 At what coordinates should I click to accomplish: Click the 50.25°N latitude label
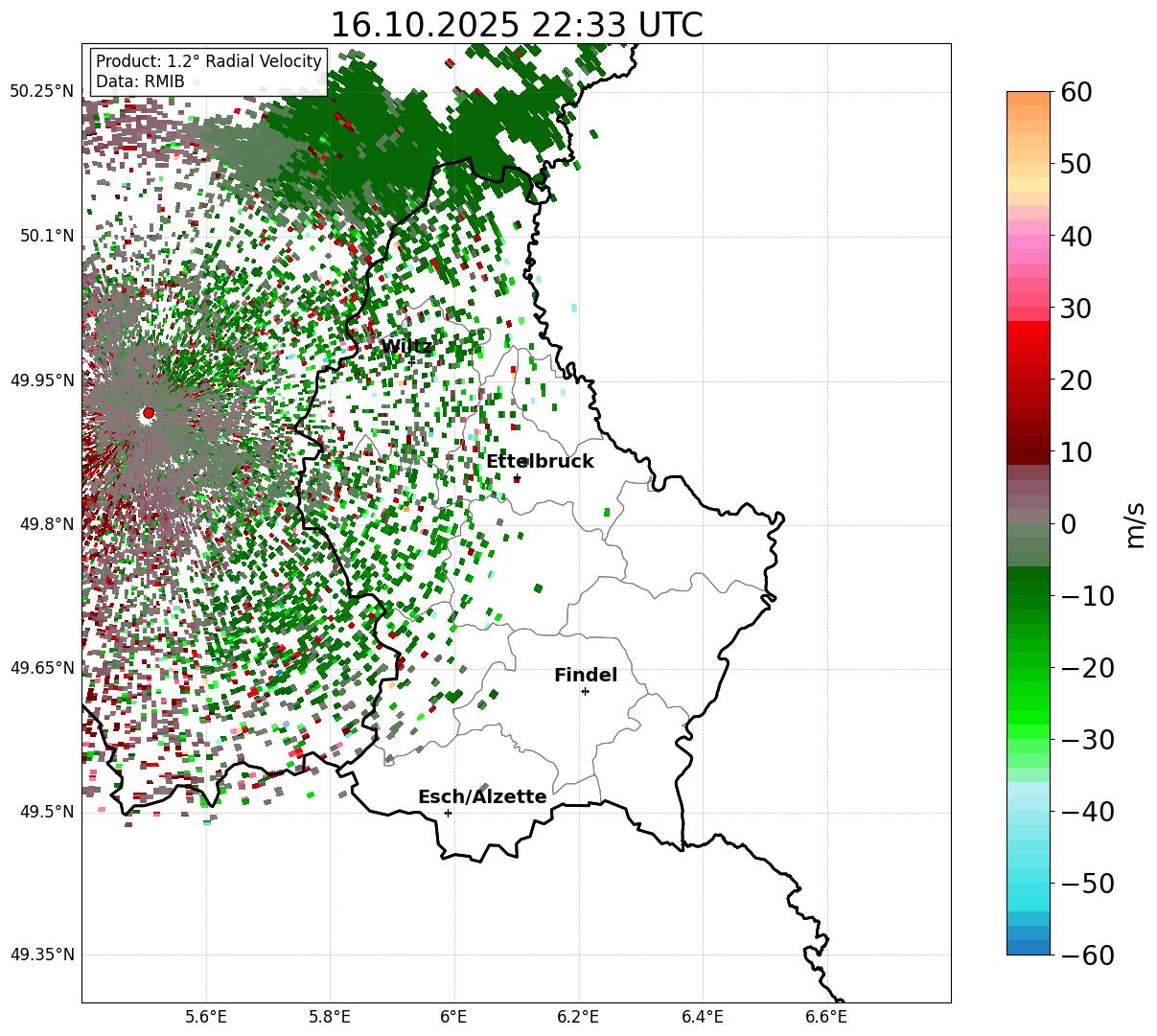41,91
